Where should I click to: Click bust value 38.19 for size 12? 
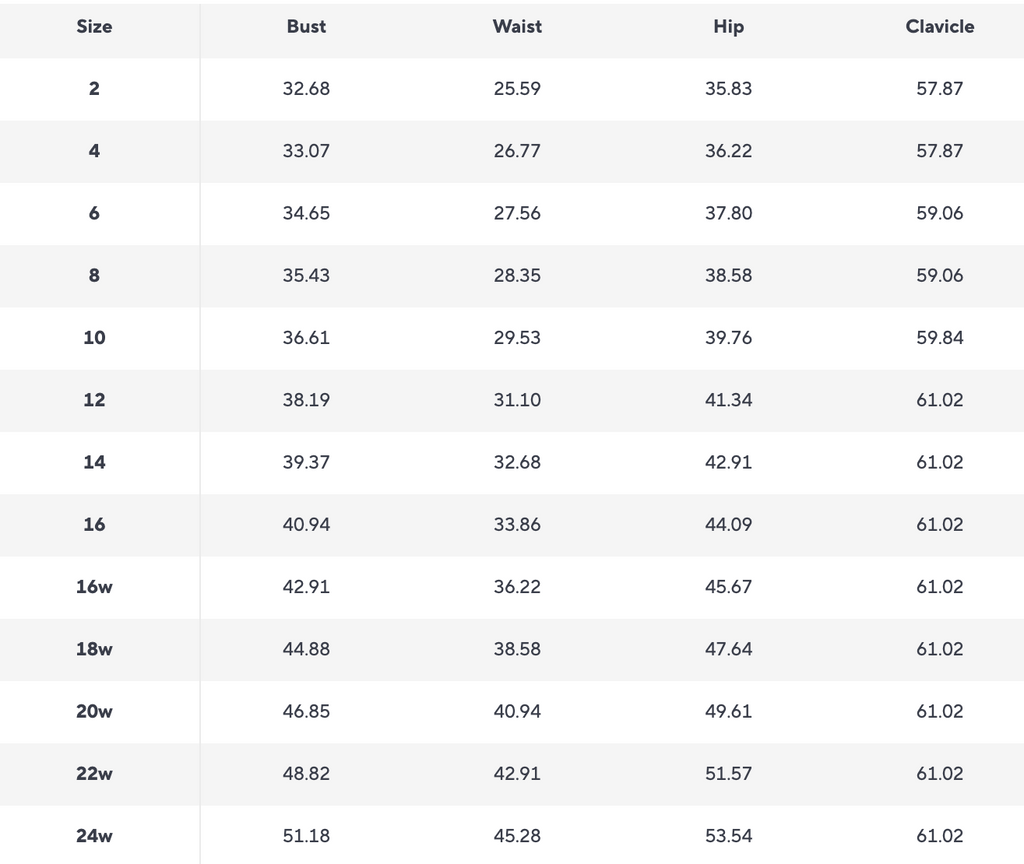[306, 400]
